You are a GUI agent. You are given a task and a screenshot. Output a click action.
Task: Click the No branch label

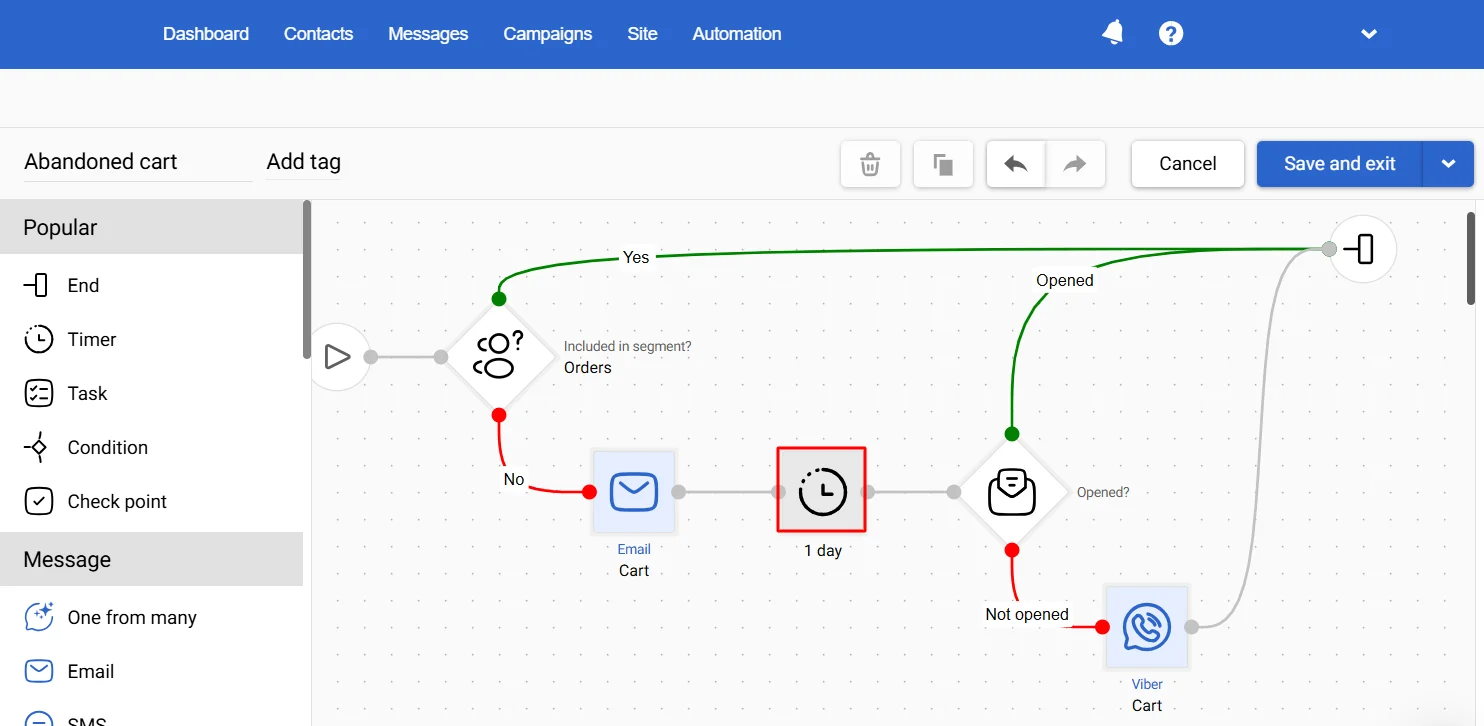514,479
